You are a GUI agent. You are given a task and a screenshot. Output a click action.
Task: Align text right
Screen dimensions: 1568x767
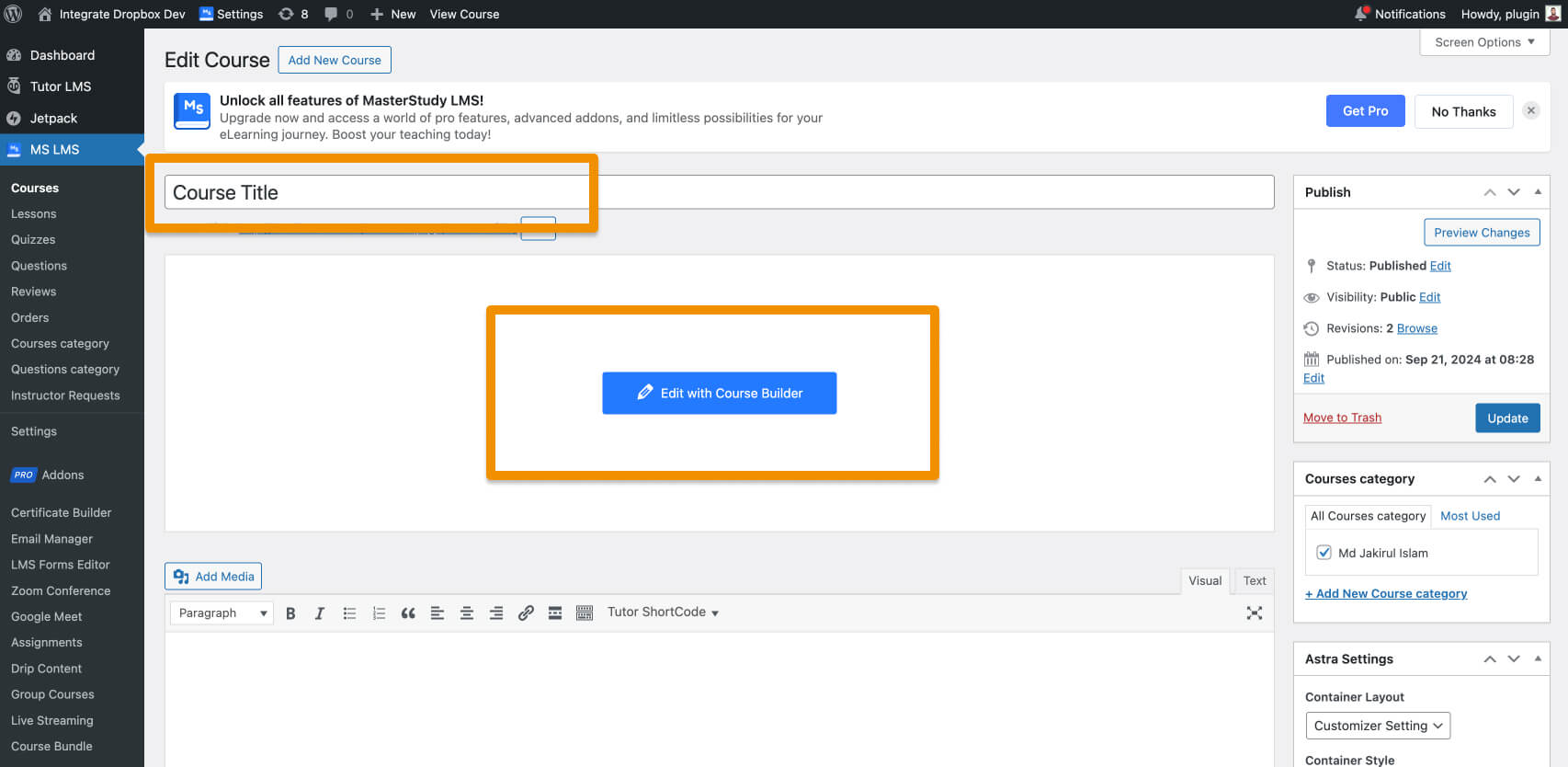tap(496, 613)
